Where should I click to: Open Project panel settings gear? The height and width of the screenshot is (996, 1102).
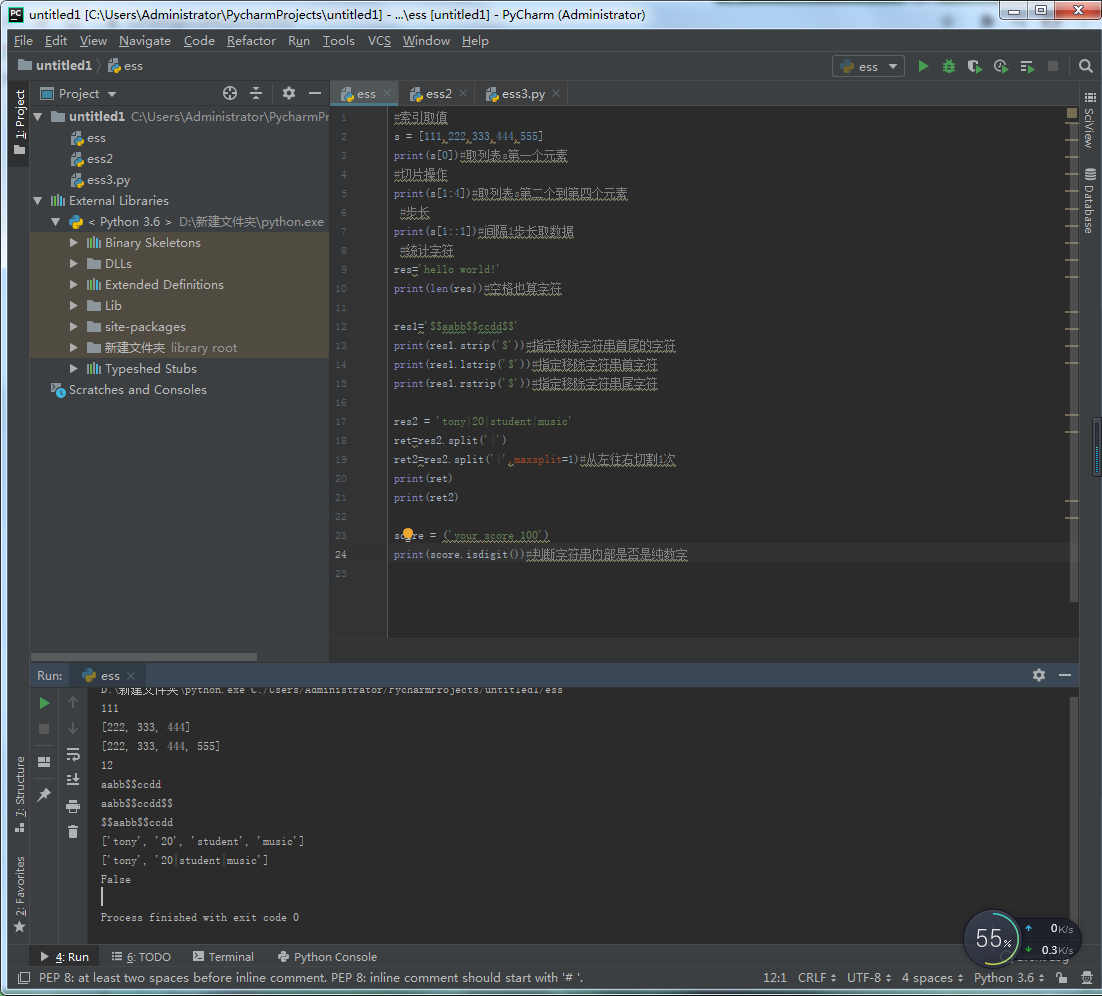(x=289, y=93)
